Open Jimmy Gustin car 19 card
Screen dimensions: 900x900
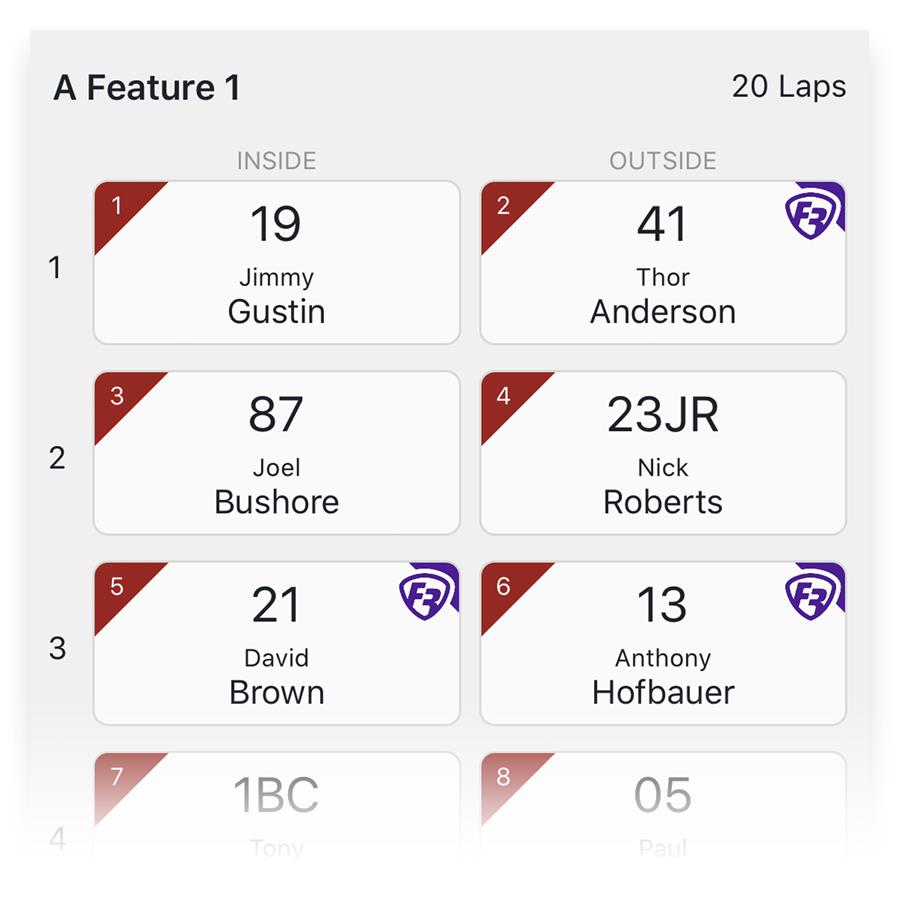click(277, 263)
